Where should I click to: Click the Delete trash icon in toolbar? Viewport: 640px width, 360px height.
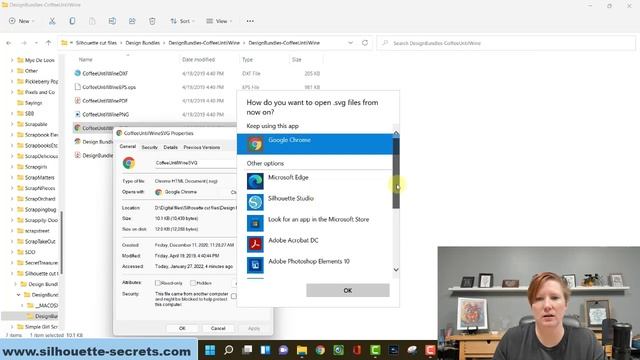(152, 21)
